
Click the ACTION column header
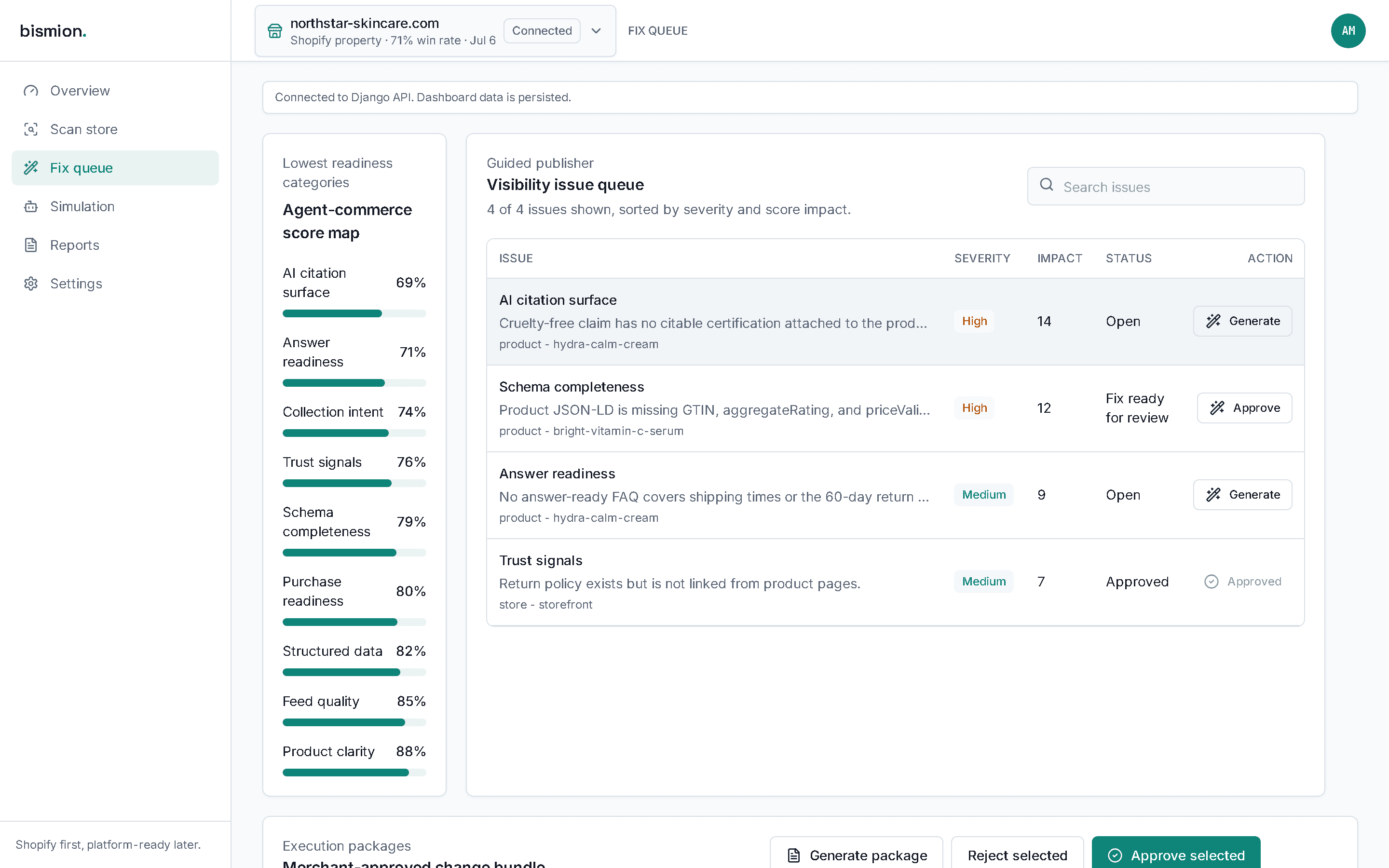point(1269,258)
